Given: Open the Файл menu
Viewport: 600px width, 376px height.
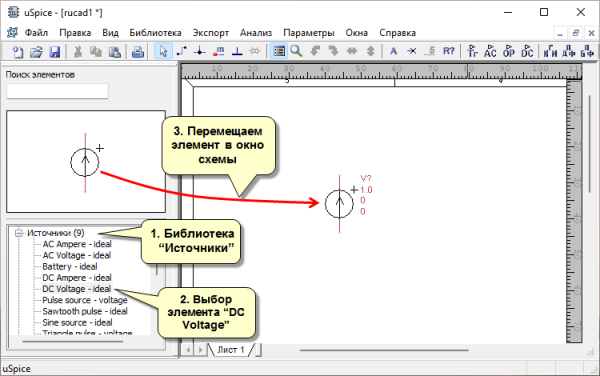Looking at the screenshot, I should pyautogui.click(x=36, y=33).
